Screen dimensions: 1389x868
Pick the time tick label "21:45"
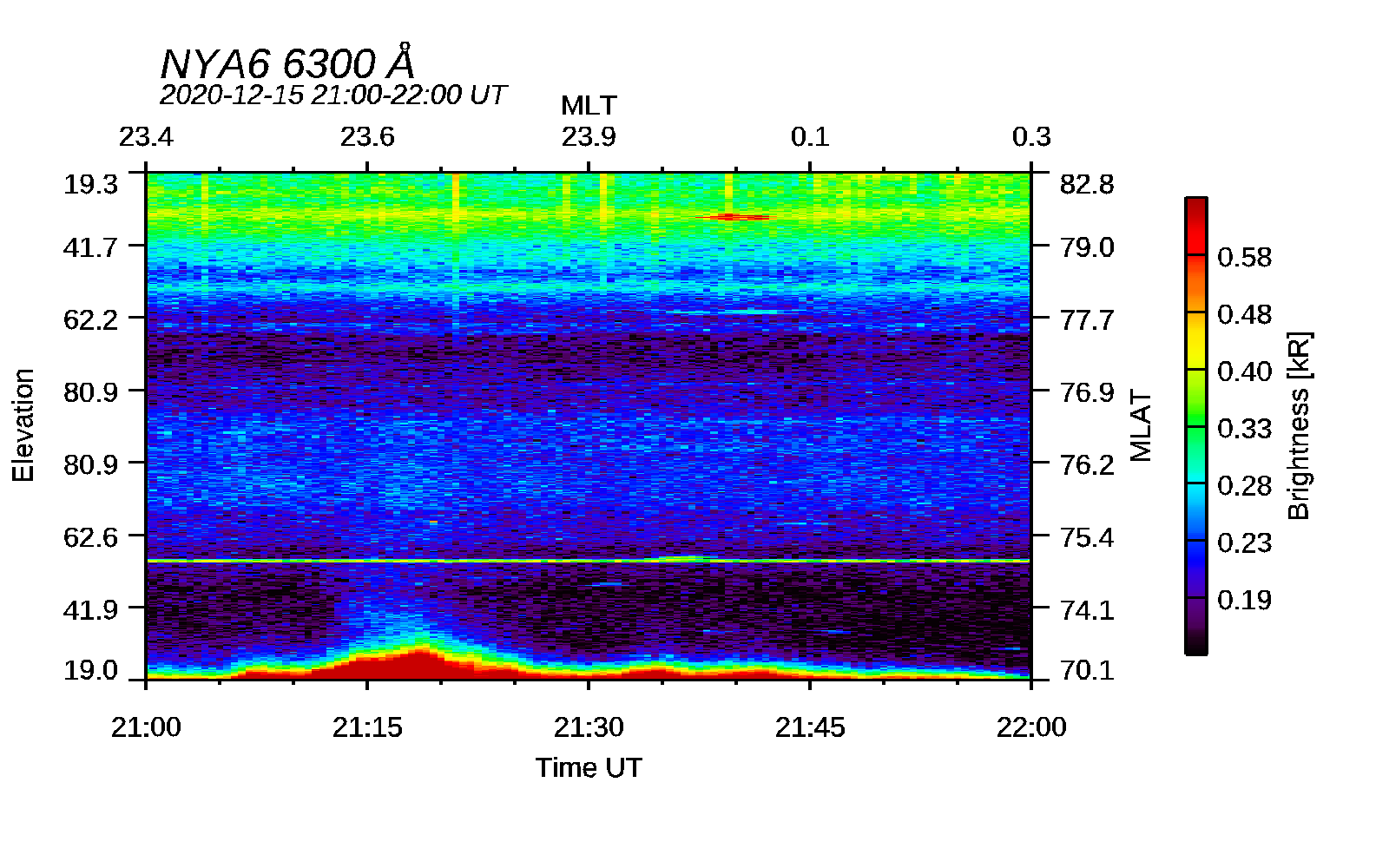[810, 727]
